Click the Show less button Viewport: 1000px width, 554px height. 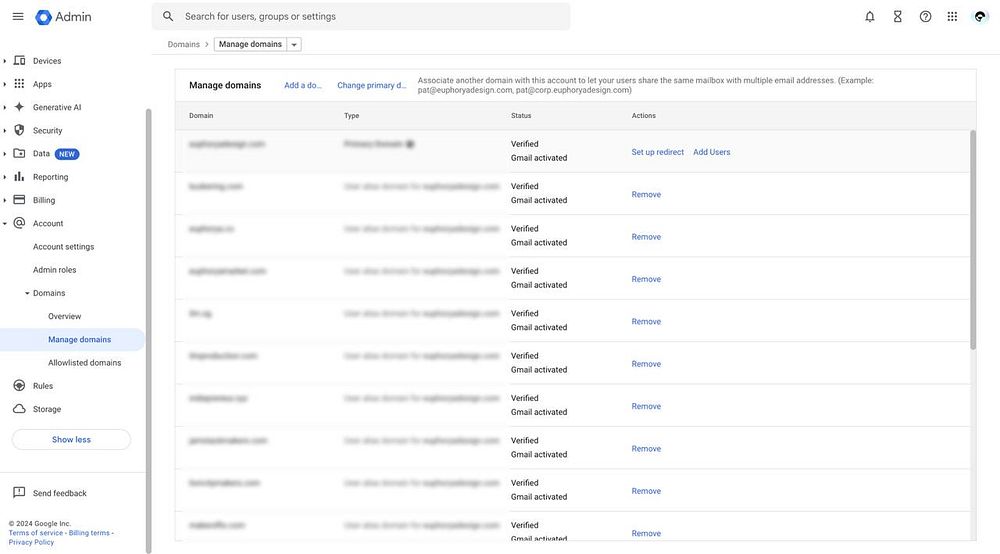tap(71, 440)
